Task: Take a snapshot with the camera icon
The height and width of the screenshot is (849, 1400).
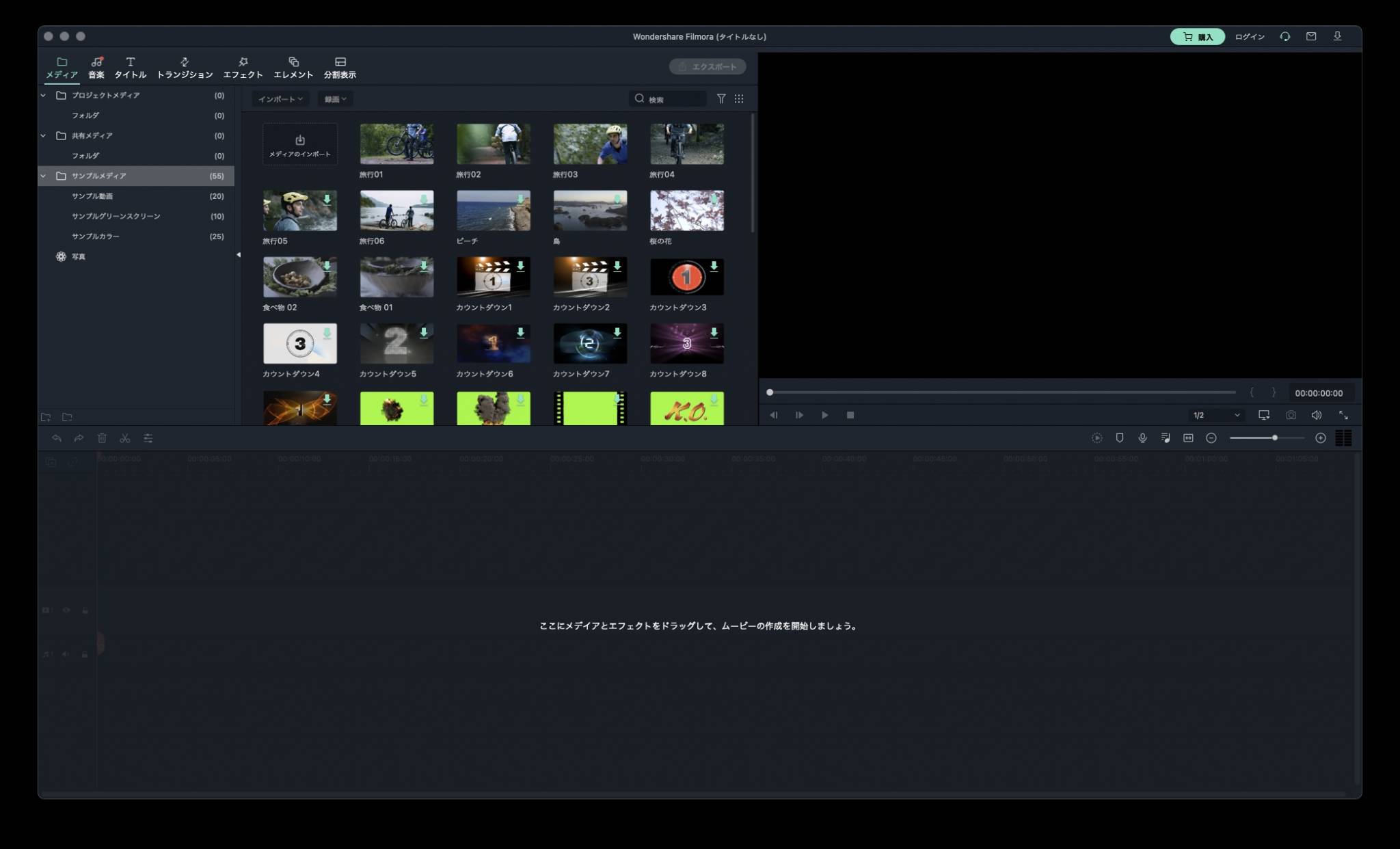Action: (x=1291, y=415)
